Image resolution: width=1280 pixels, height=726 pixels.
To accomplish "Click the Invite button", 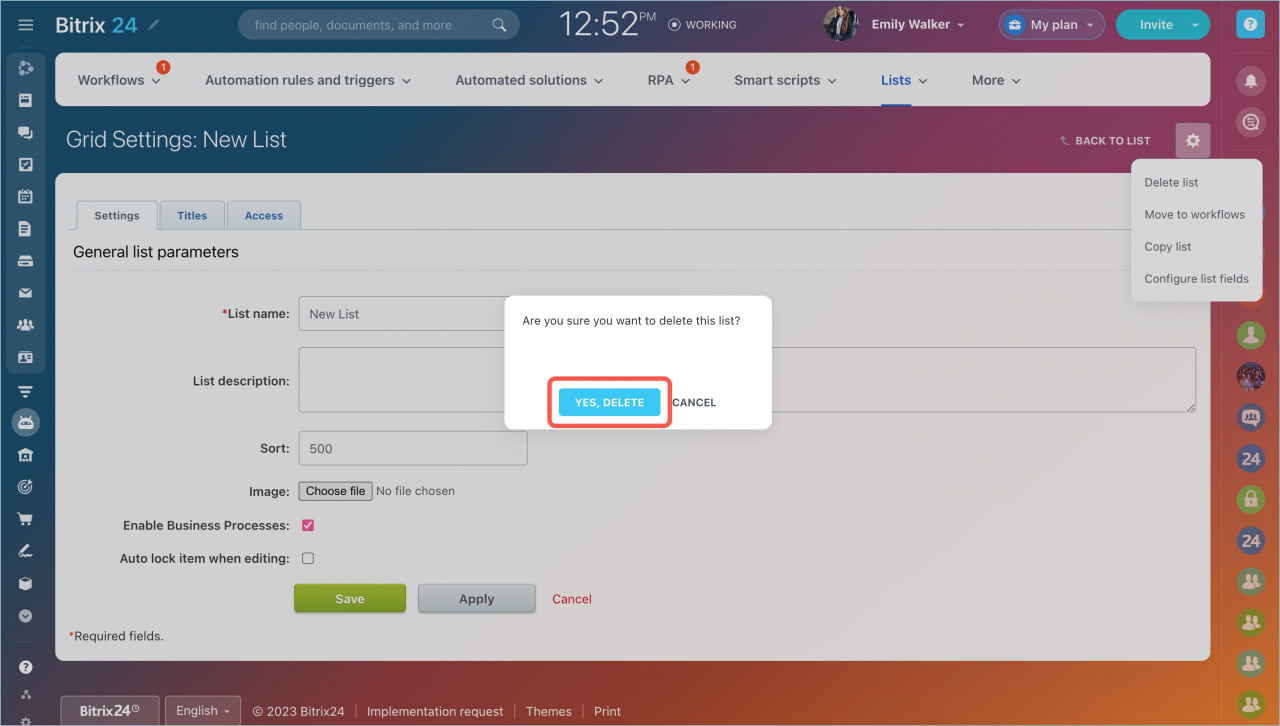I will [1156, 25].
